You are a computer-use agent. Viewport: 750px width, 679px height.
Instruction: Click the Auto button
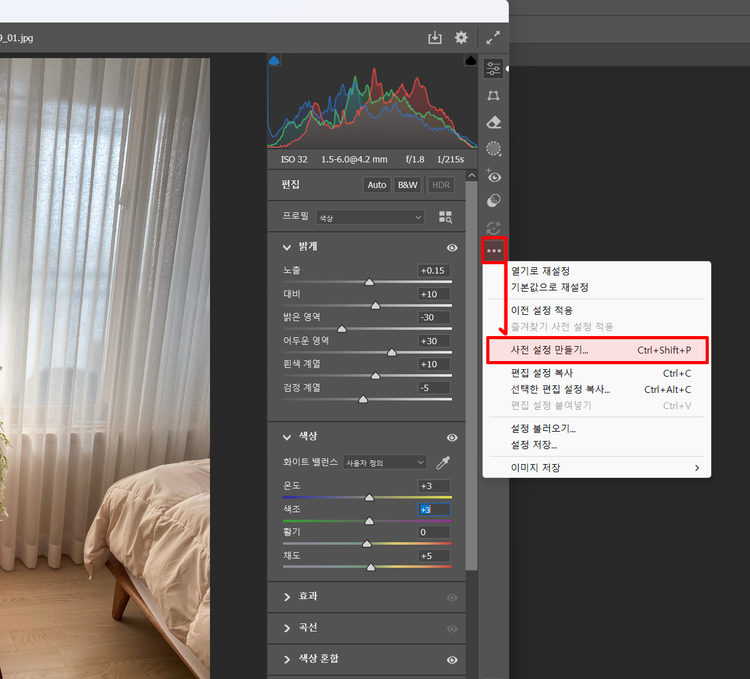pyautogui.click(x=377, y=185)
